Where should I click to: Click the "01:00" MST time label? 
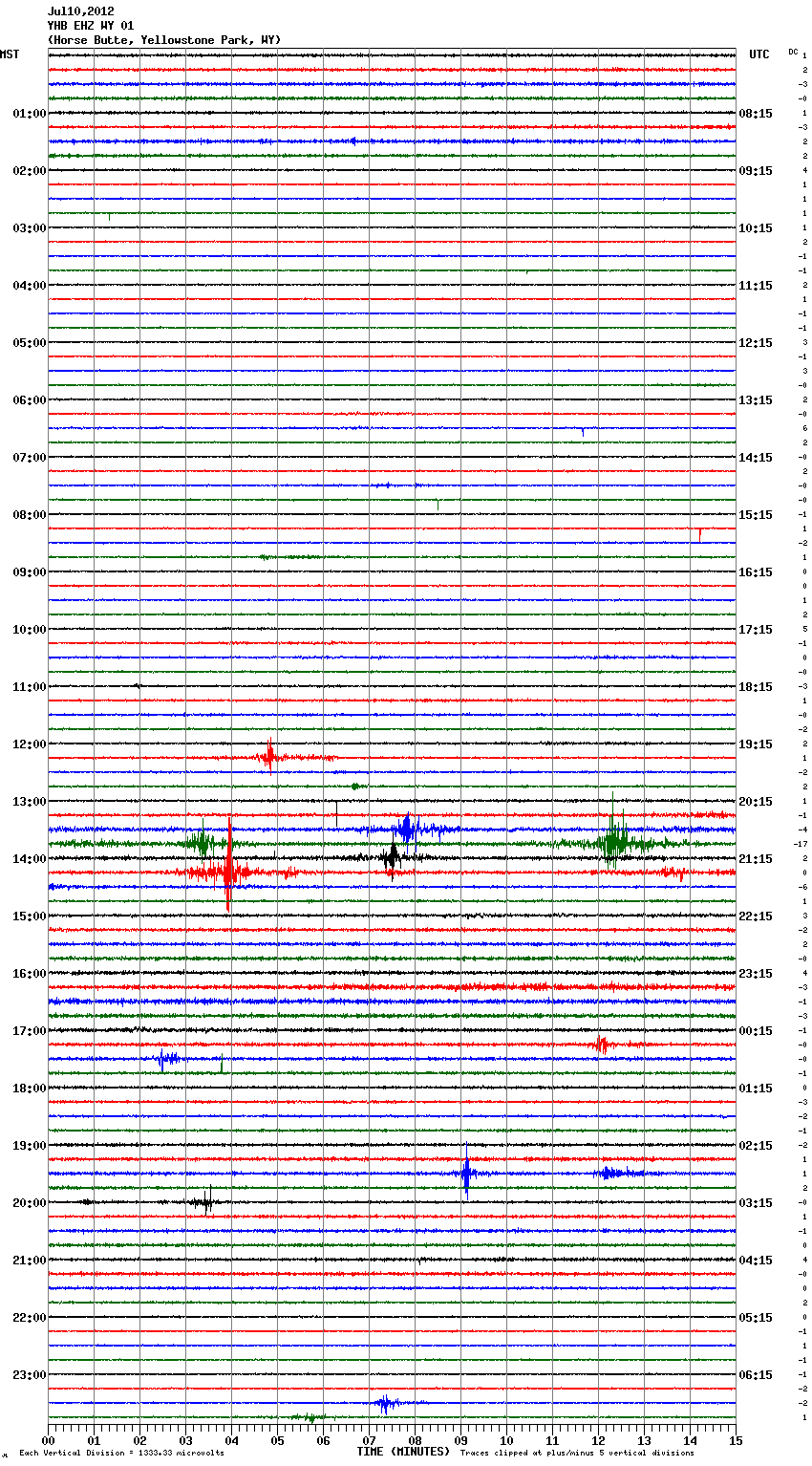[x=29, y=114]
